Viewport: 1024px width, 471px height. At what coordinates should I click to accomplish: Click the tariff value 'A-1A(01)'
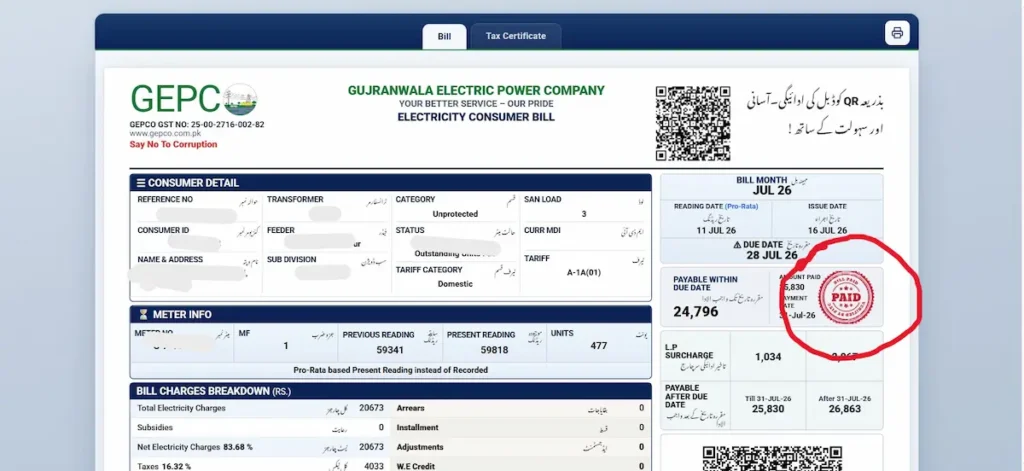click(x=584, y=273)
